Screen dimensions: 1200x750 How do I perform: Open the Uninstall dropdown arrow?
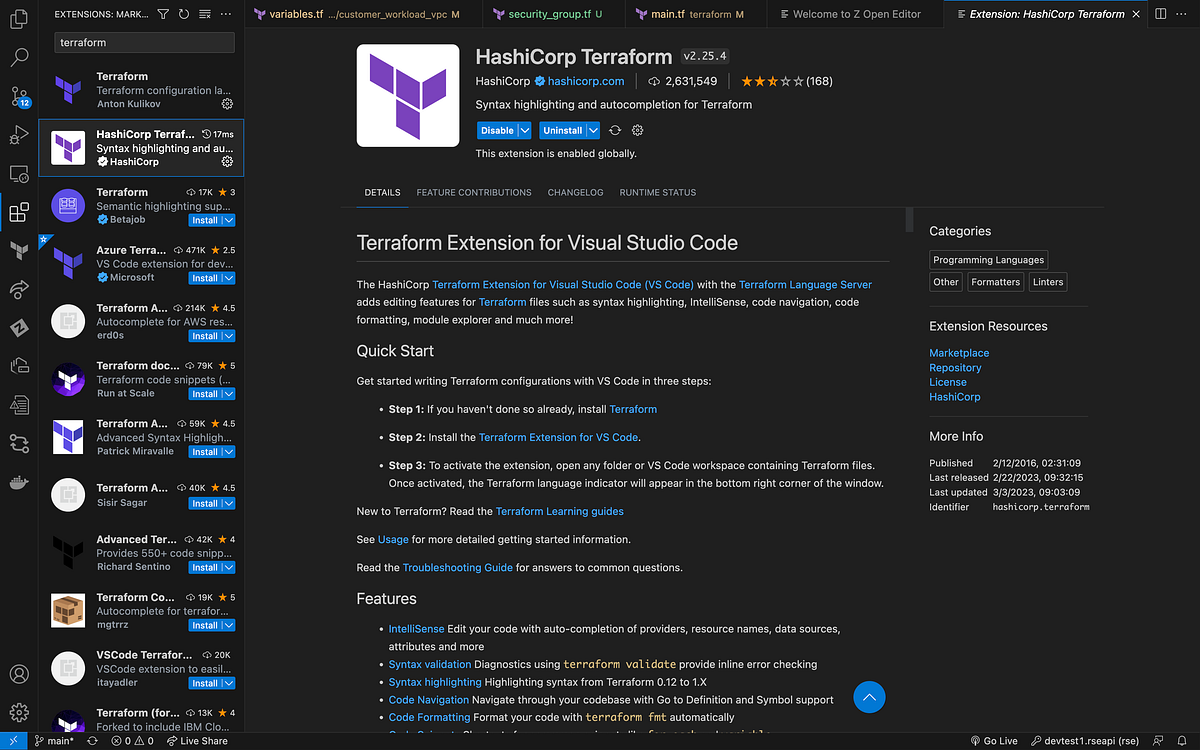[x=592, y=130]
